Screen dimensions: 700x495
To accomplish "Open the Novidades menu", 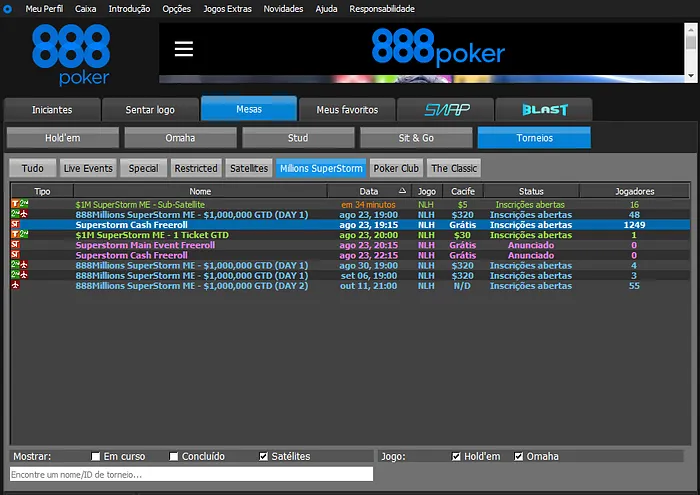I will 283,8.
